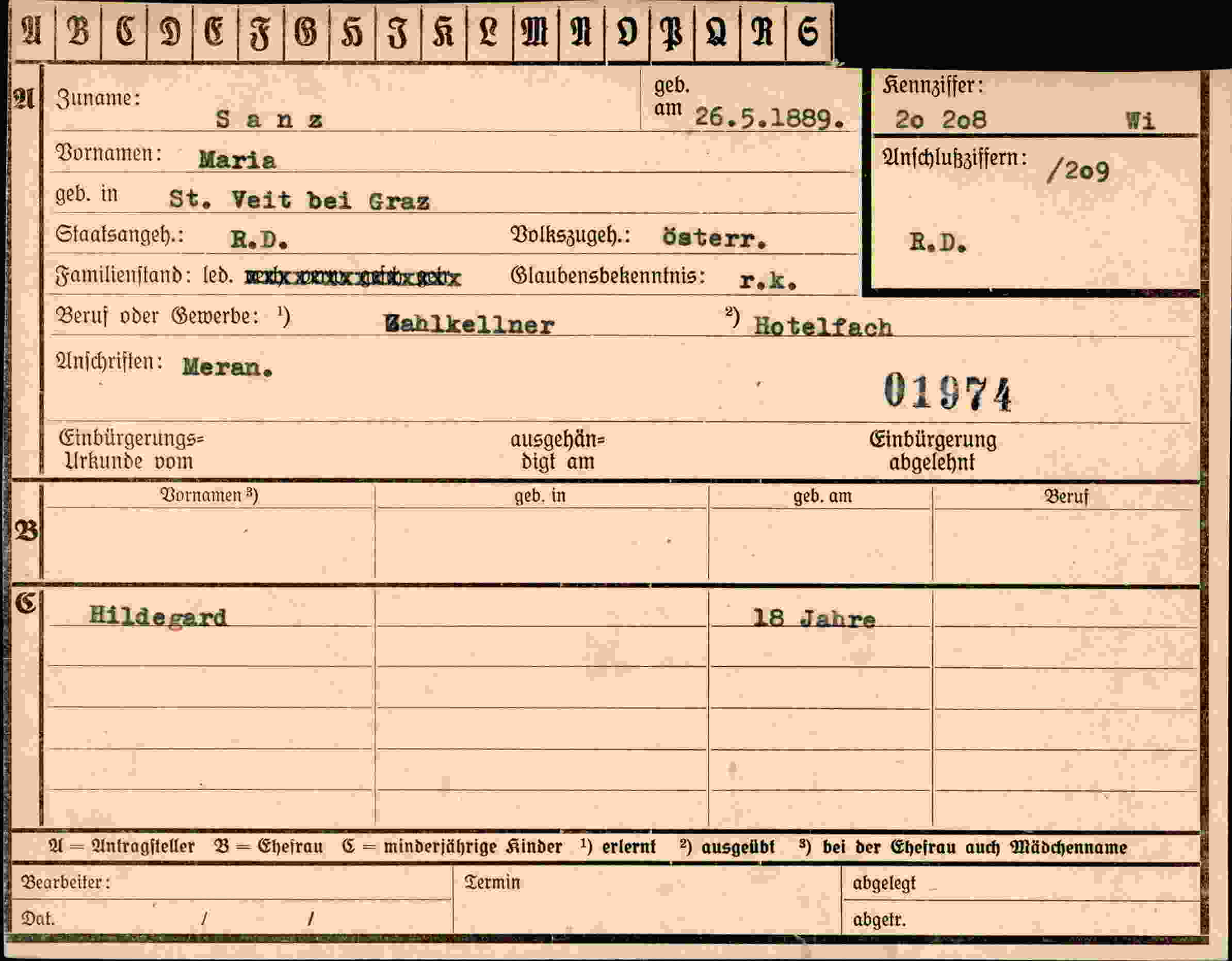Click the 'Anschriften:' label
The width and height of the screenshot is (1232, 961).
(x=109, y=361)
